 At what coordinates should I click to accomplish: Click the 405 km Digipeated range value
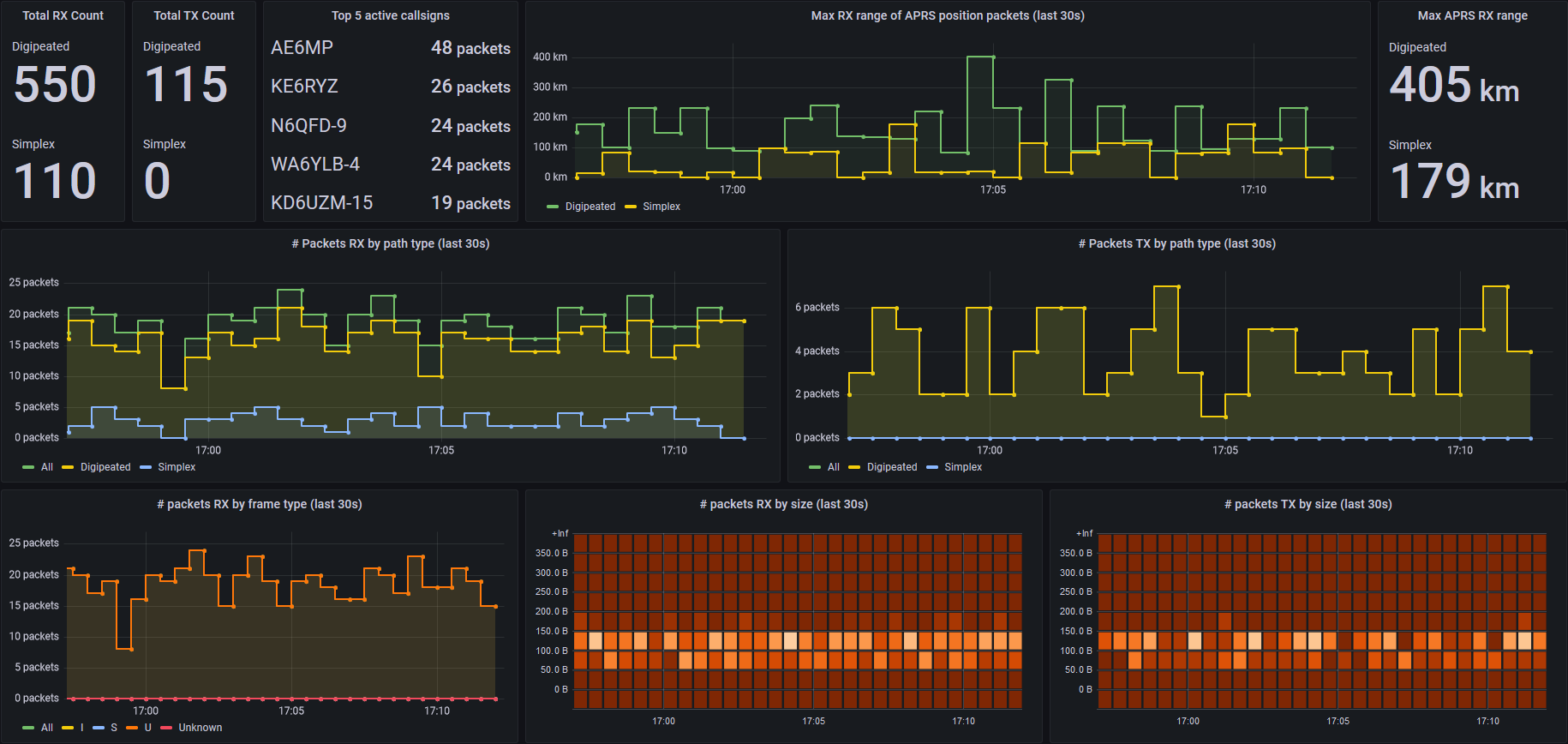[x=1454, y=86]
